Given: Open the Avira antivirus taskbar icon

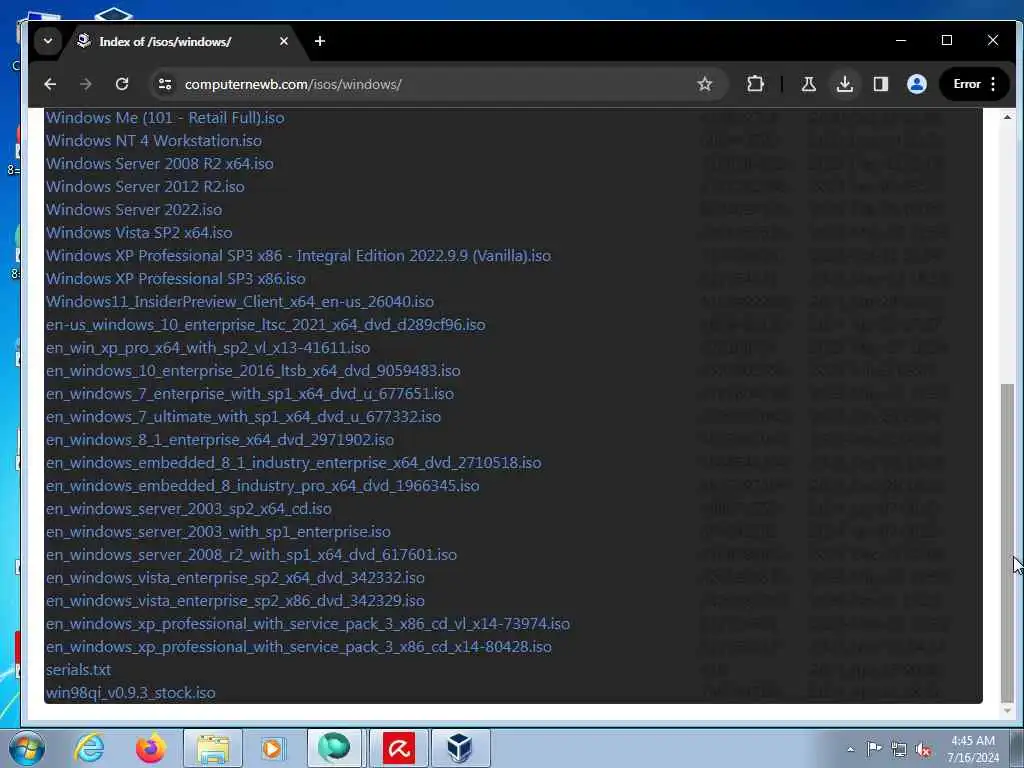Looking at the screenshot, I should tap(398, 748).
